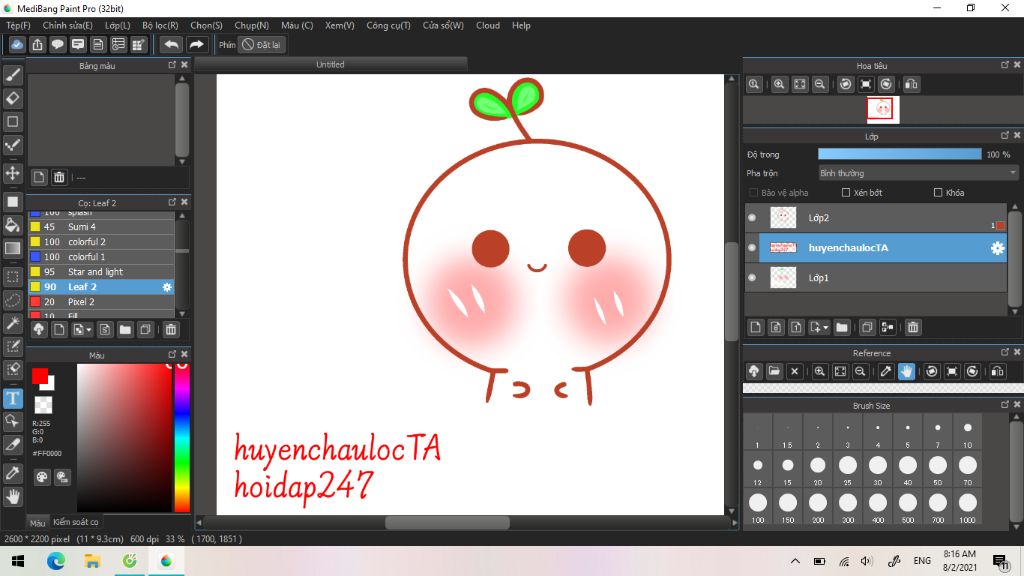Viewport: 1024px width, 576px height.
Task: Open the Bộ lọc(R) menu
Action: pyautogui.click(x=160, y=25)
